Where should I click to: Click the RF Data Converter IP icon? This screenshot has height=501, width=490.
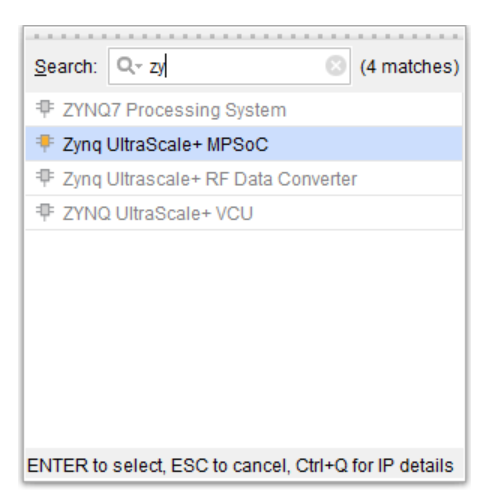(x=45, y=178)
